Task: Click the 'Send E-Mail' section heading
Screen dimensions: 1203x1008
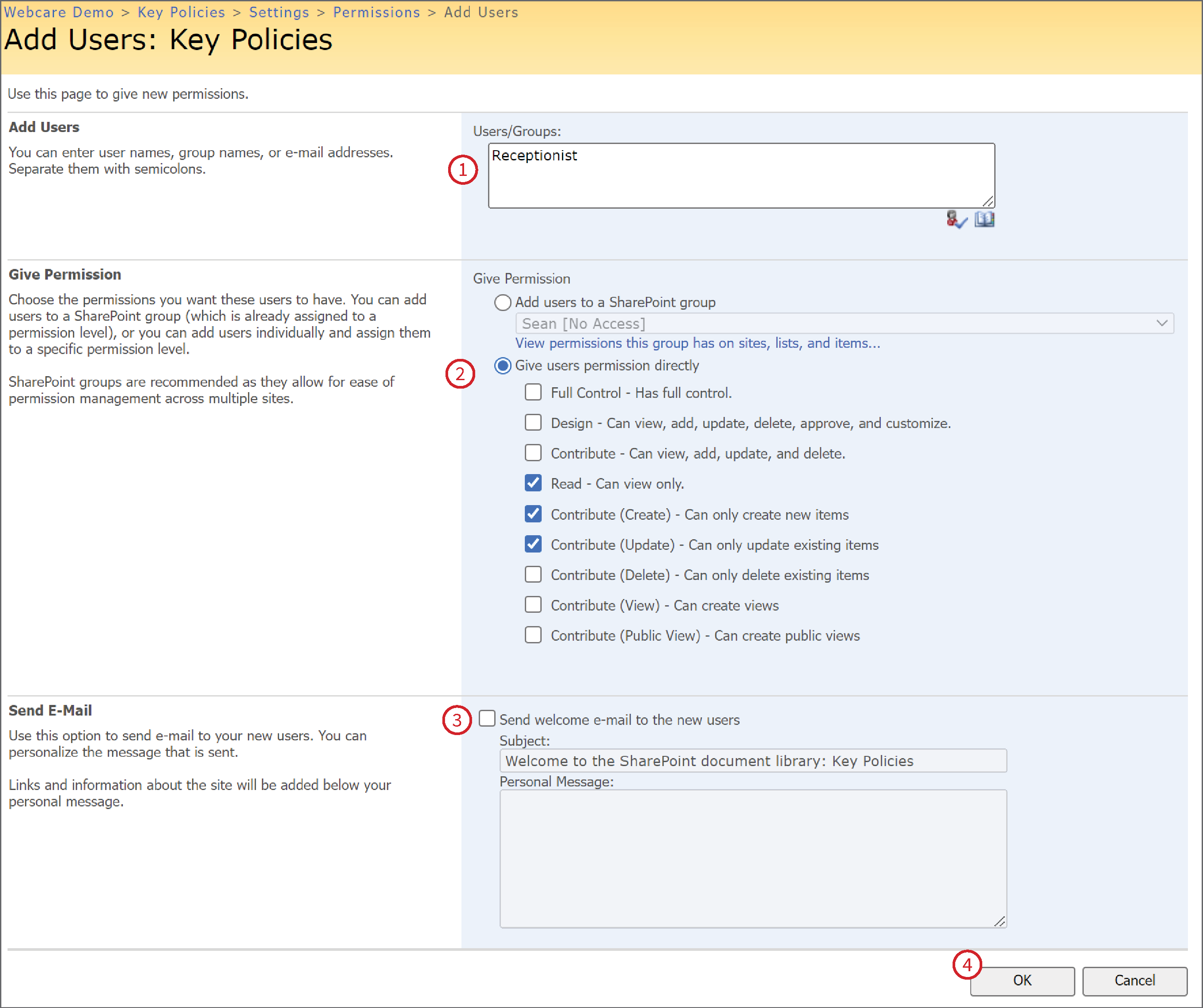Action: (50, 710)
